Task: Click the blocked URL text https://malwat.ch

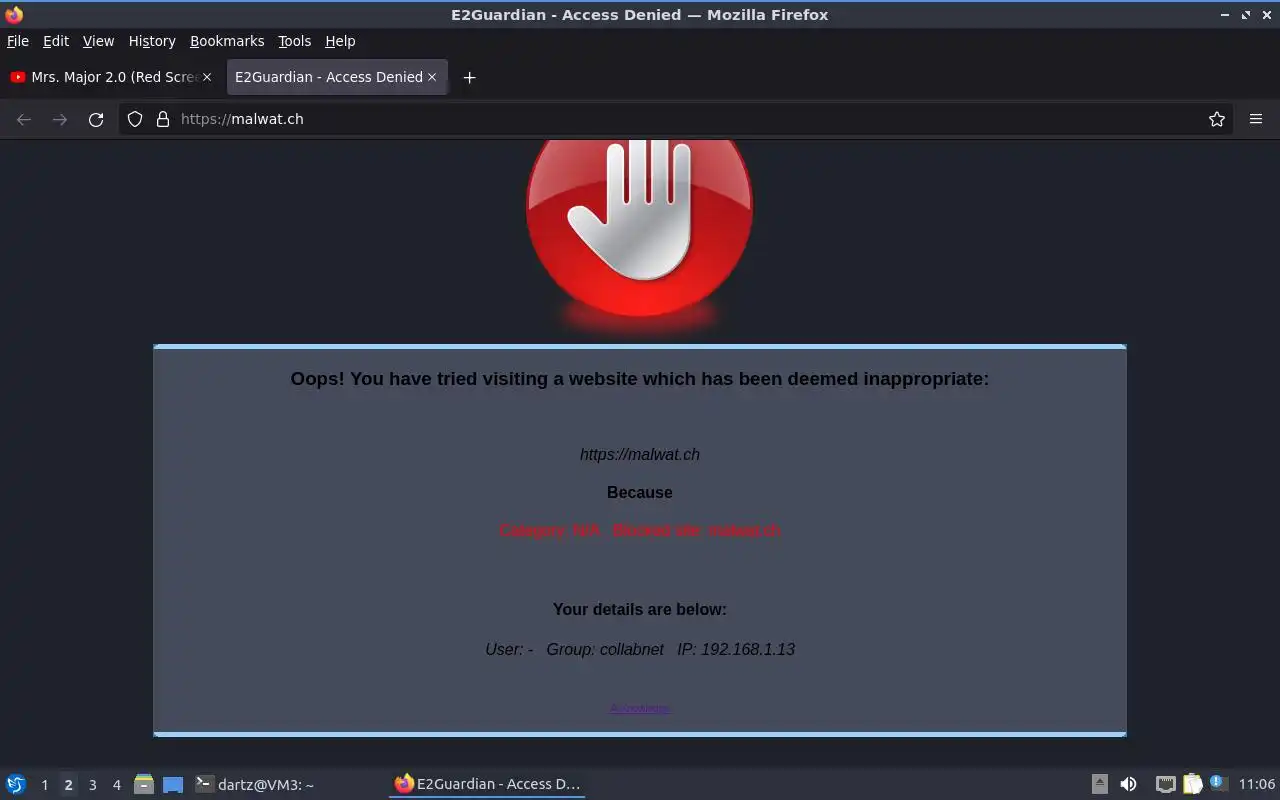Action: [640, 454]
